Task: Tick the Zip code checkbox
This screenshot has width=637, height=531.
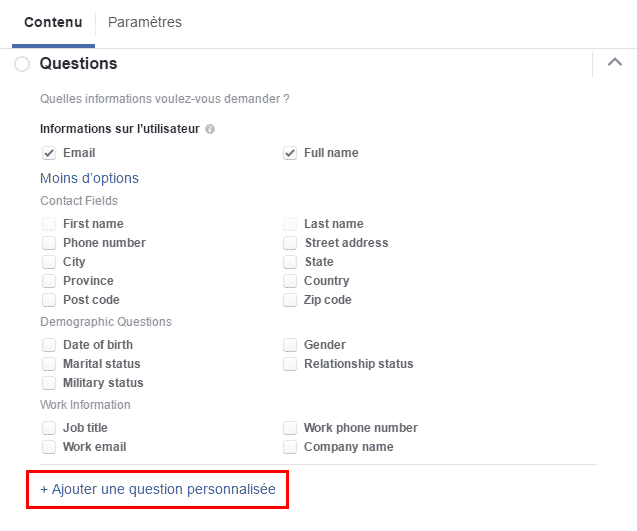Action: click(x=290, y=300)
